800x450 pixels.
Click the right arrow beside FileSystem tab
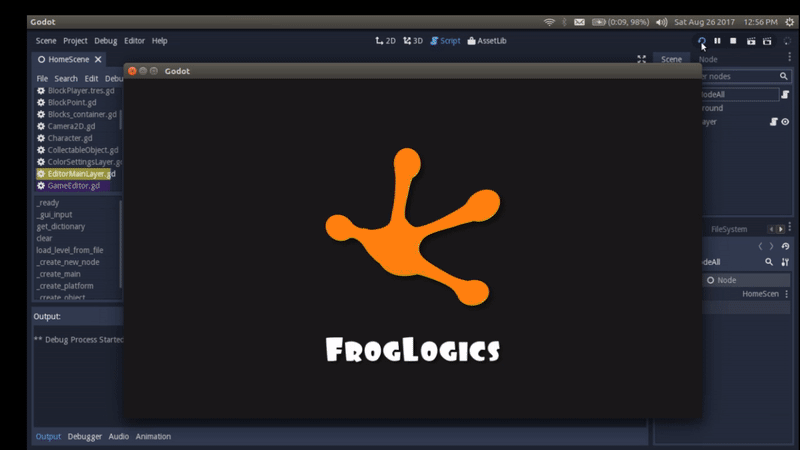pyautogui.click(x=781, y=230)
